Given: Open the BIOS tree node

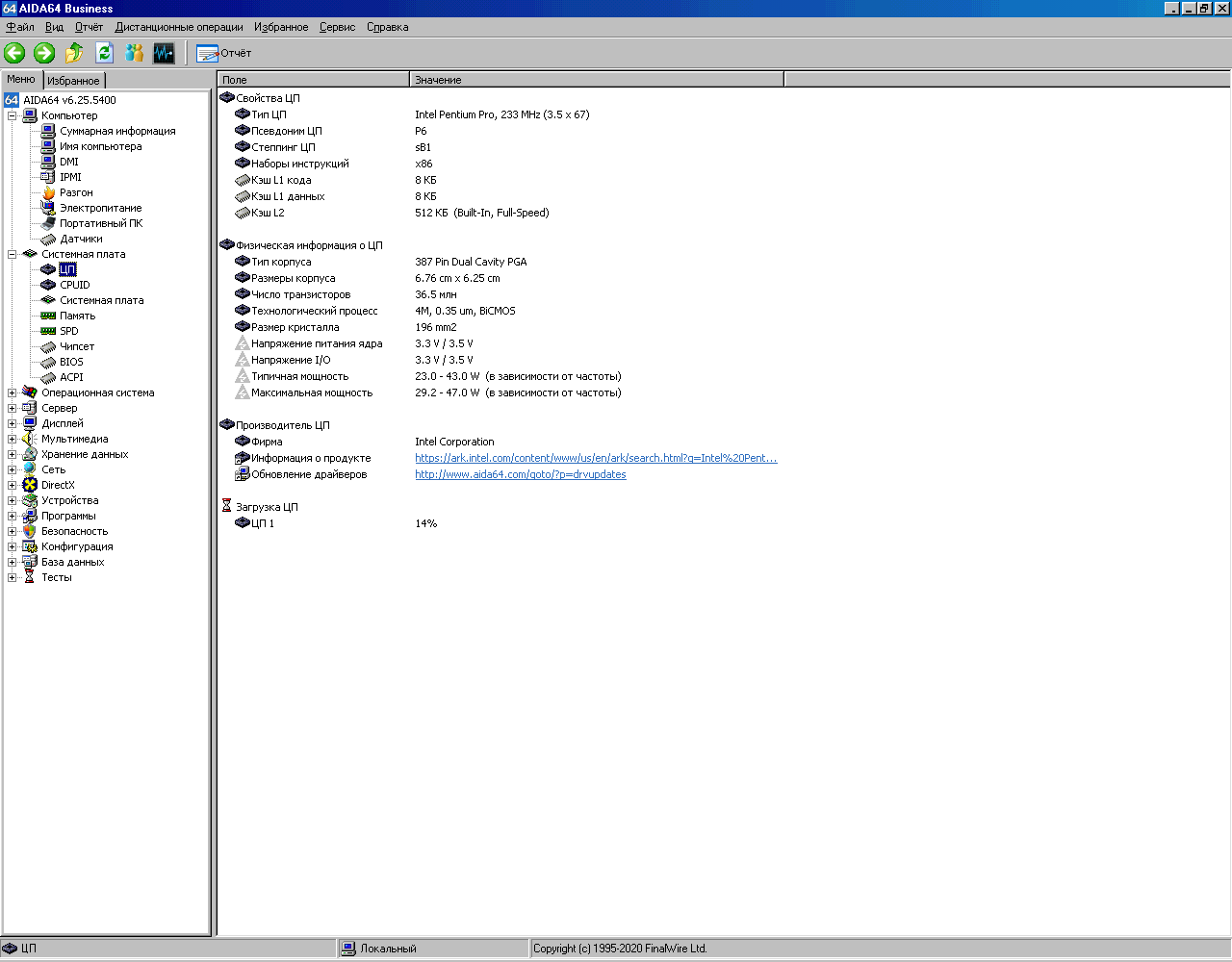Looking at the screenshot, I should click(71, 362).
